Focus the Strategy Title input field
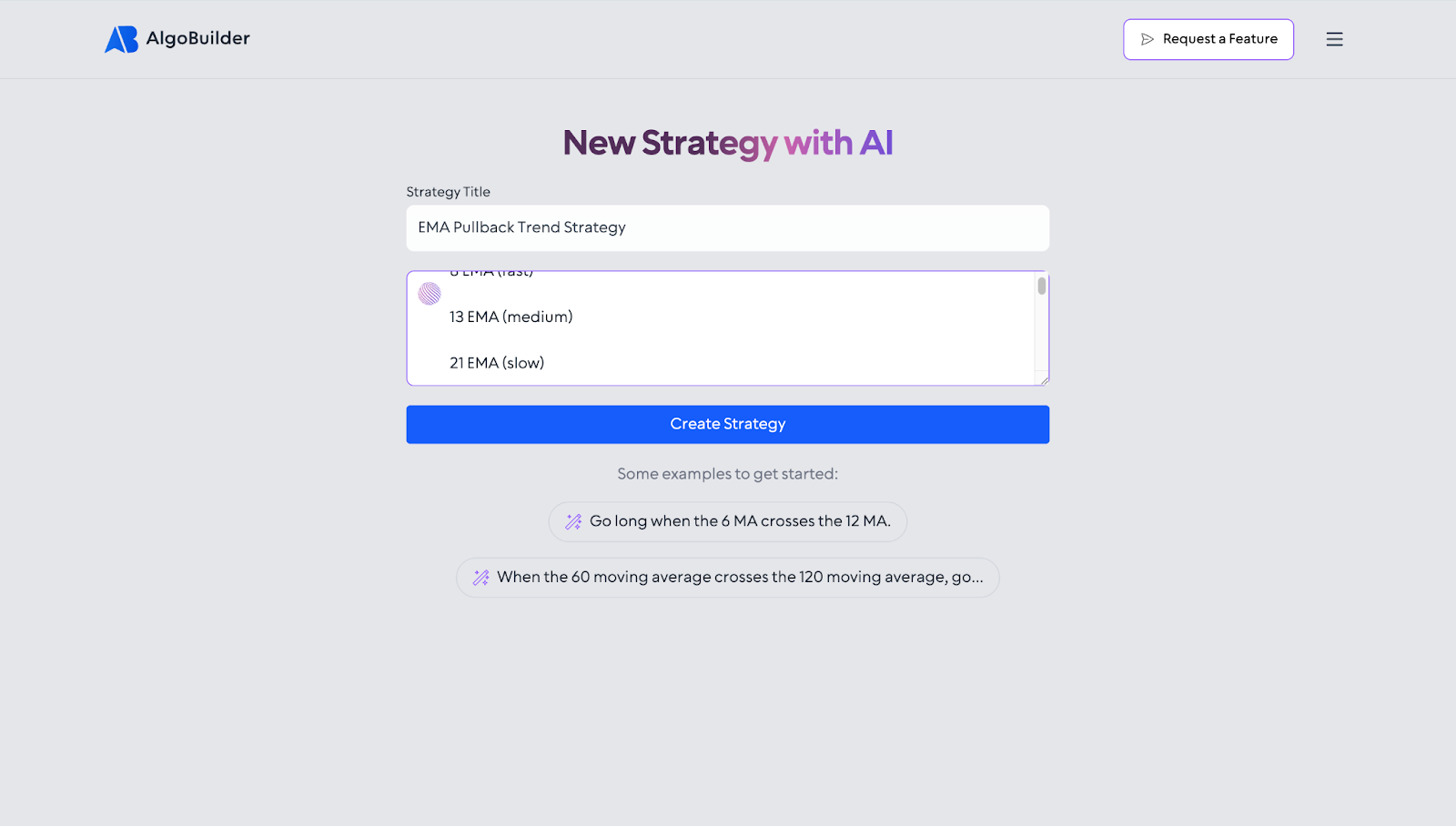 (727, 227)
